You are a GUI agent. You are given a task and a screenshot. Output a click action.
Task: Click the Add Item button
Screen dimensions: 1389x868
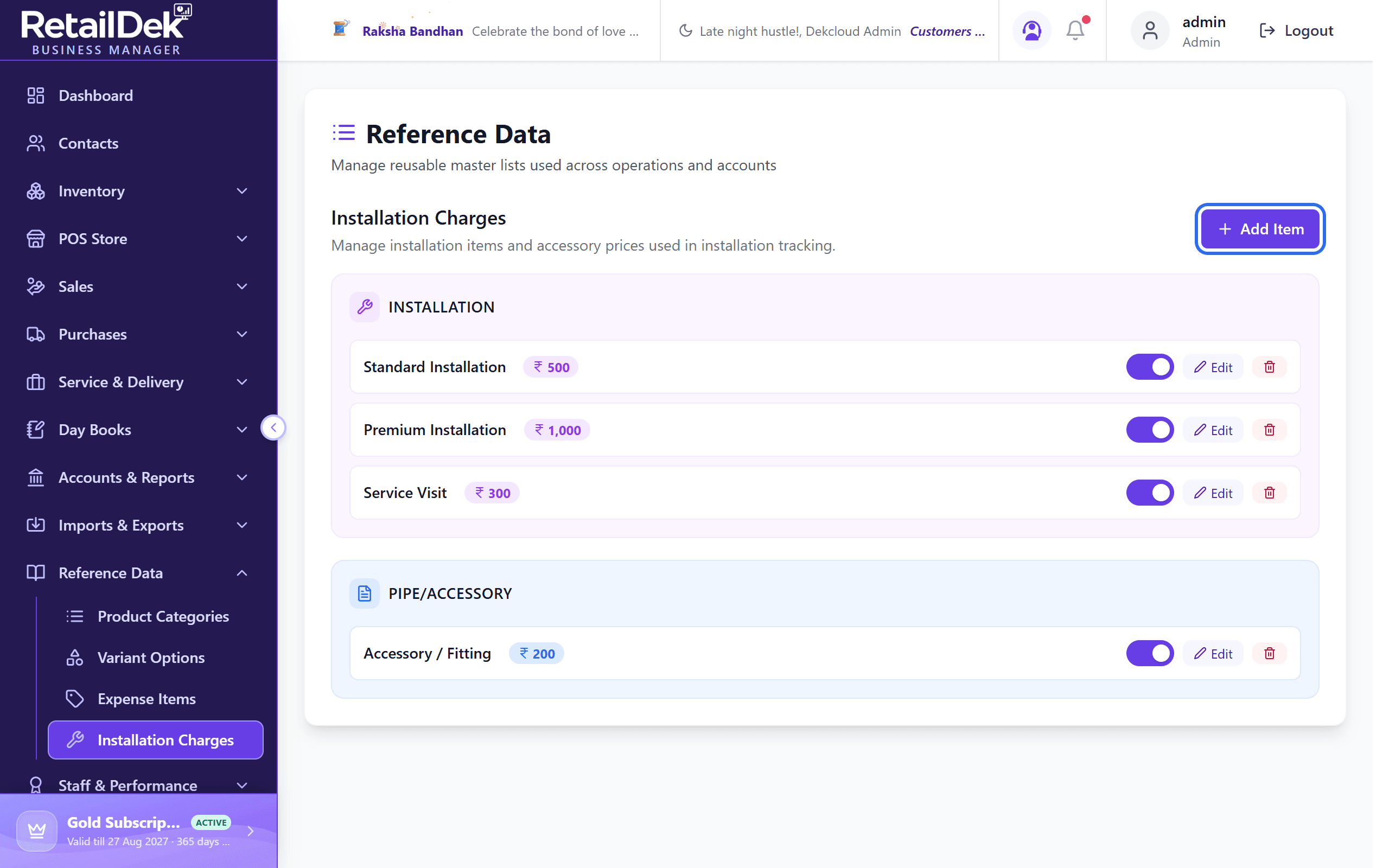pyautogui.click(x=1260, y=229)
